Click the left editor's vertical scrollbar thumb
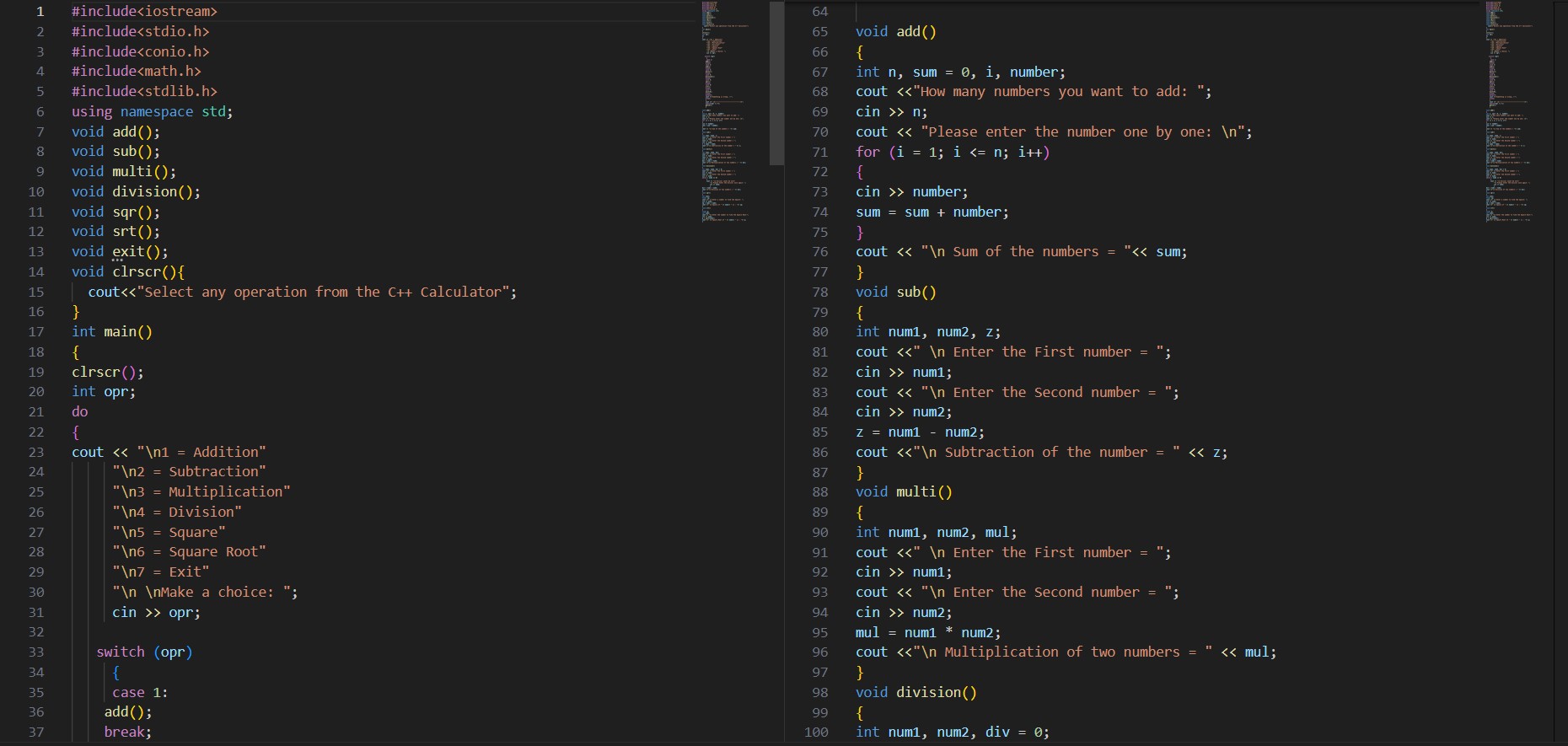 point(776,83)
